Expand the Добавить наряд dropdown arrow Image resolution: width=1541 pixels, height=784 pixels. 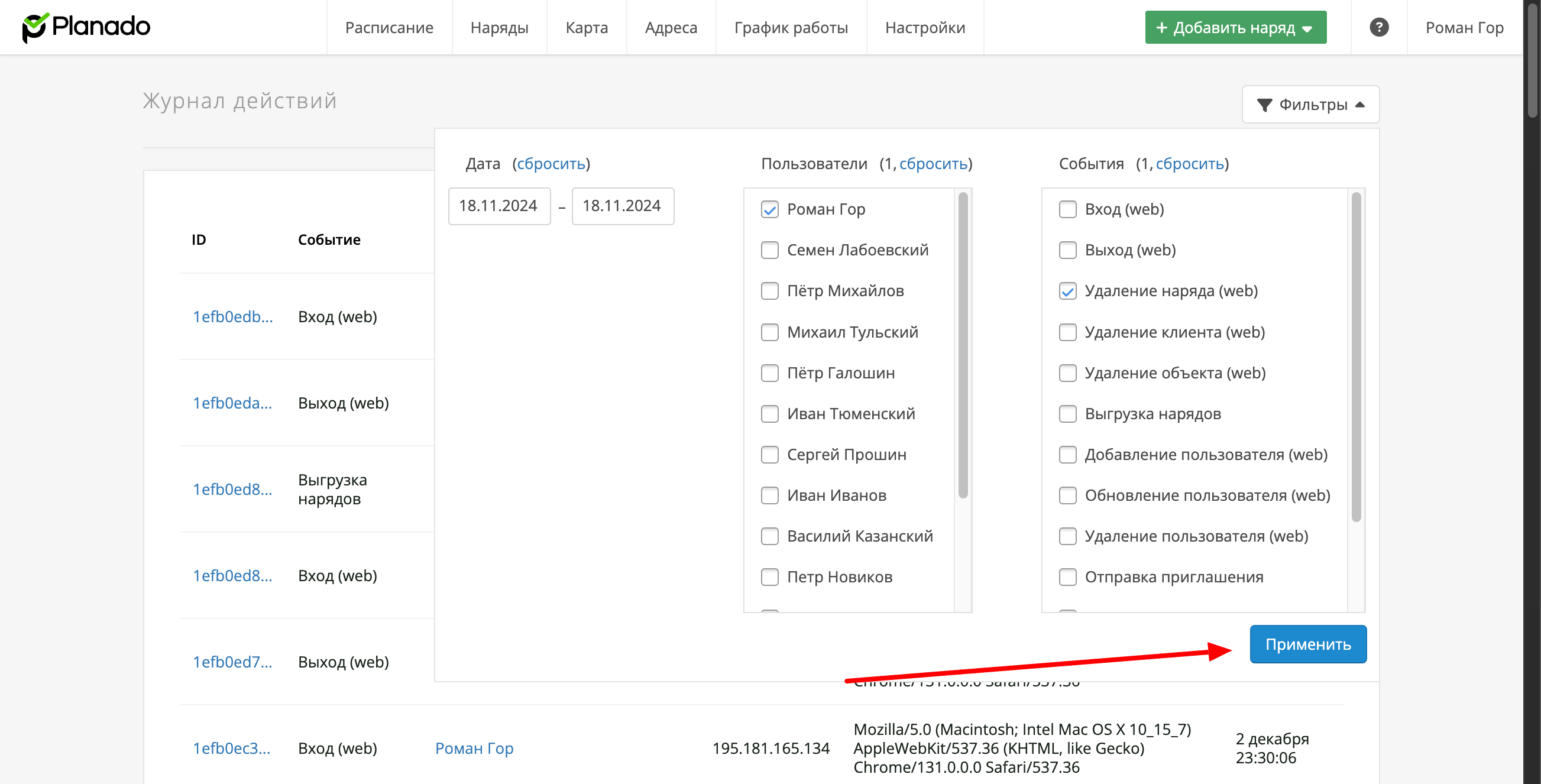coord(1307,29)
